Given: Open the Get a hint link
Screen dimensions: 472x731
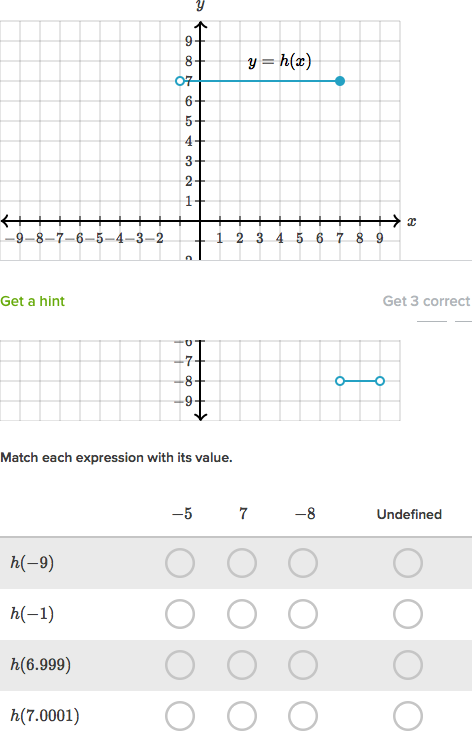Looking at the screenshot, I should tap(33, 301).
